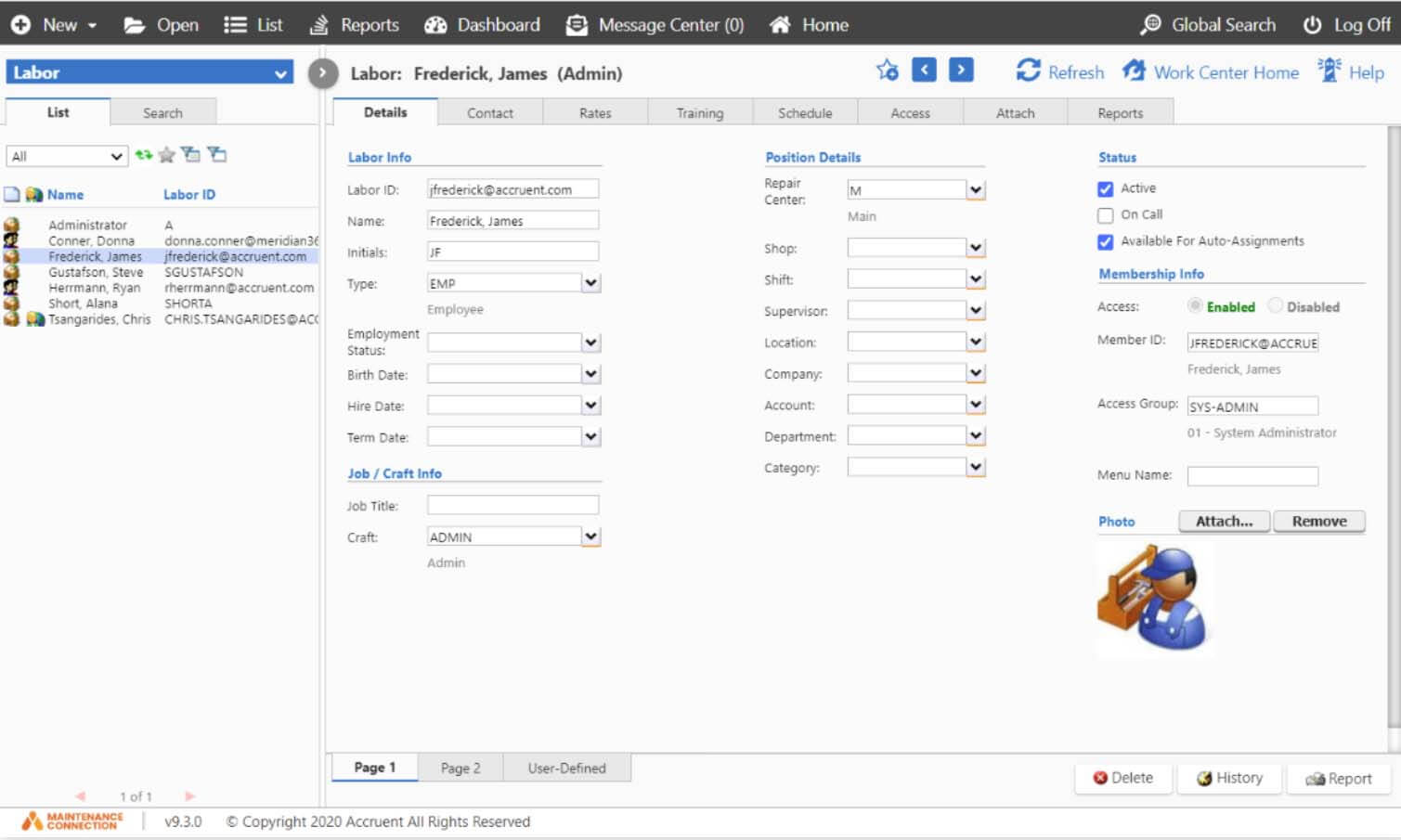Click the green refresh list icon
The height and width of the screenshot is (840, 1401).
pyautogui.click(x=143, y=155)
